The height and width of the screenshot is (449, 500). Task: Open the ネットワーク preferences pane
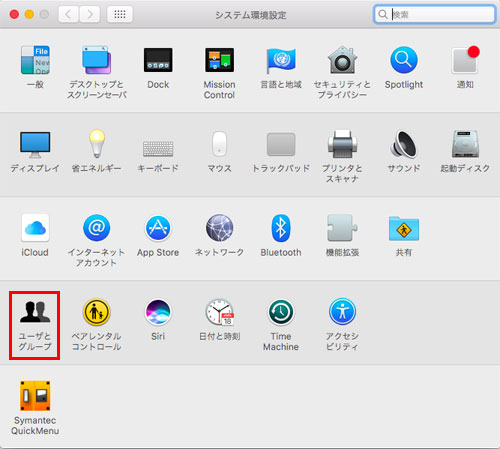coord(219,236)
